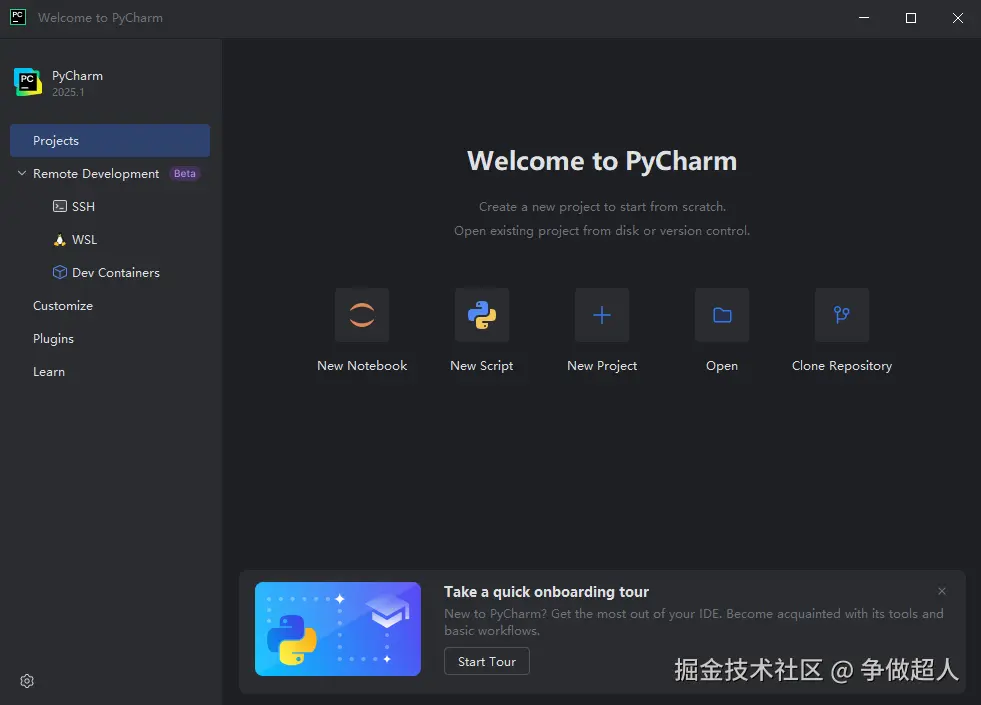Open the Customize section
This screenshot has width=981, height=705.
63,305
